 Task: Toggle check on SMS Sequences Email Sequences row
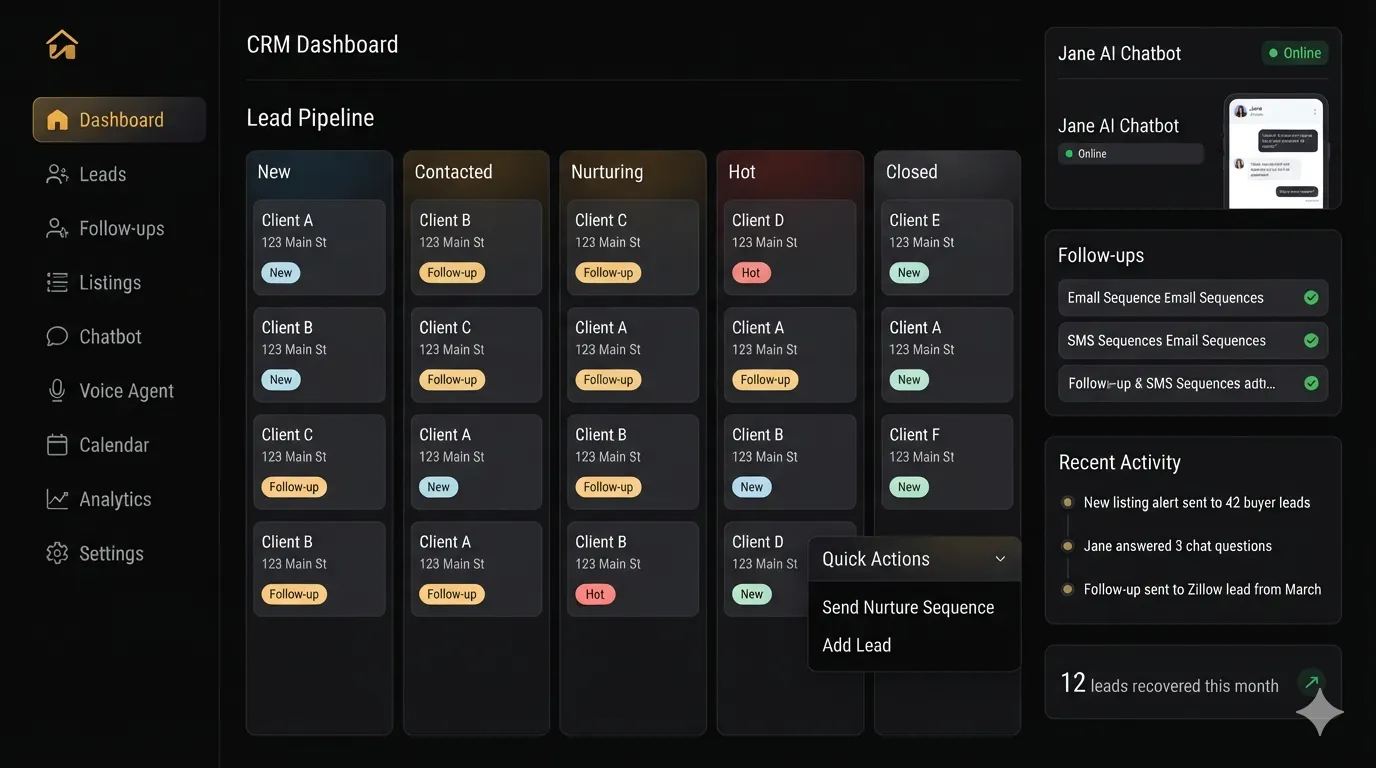click(1311, 340)
